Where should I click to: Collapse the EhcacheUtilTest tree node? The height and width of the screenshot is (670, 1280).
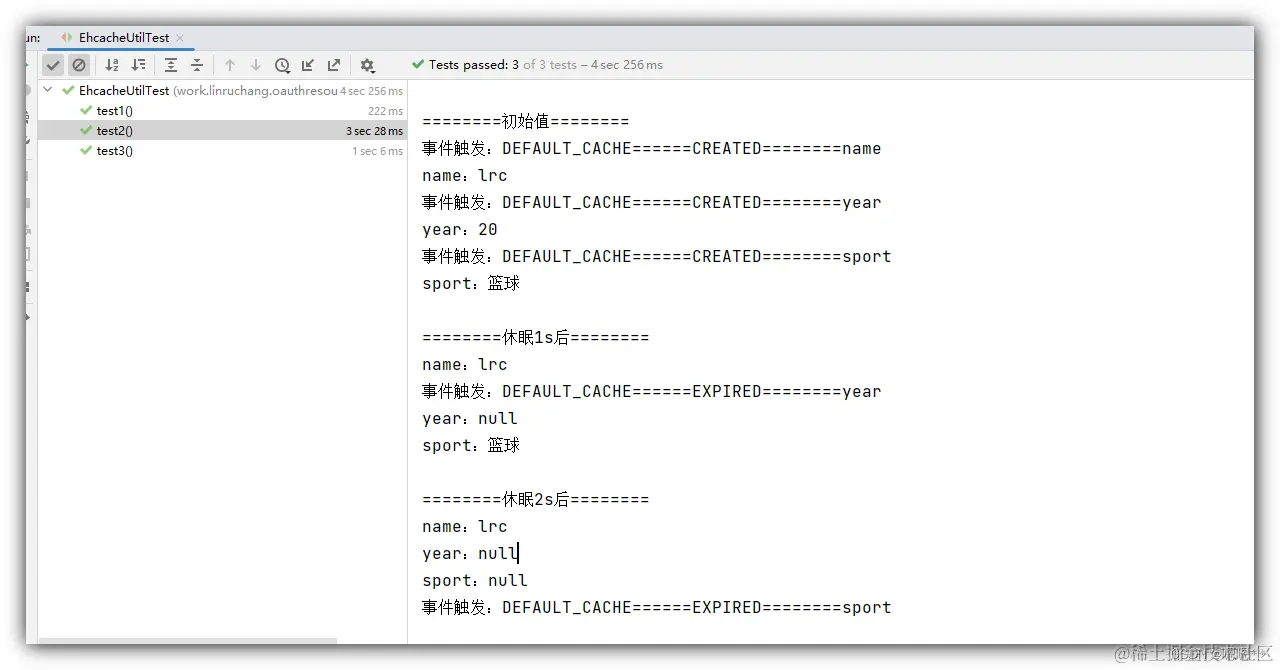point(49,90)
